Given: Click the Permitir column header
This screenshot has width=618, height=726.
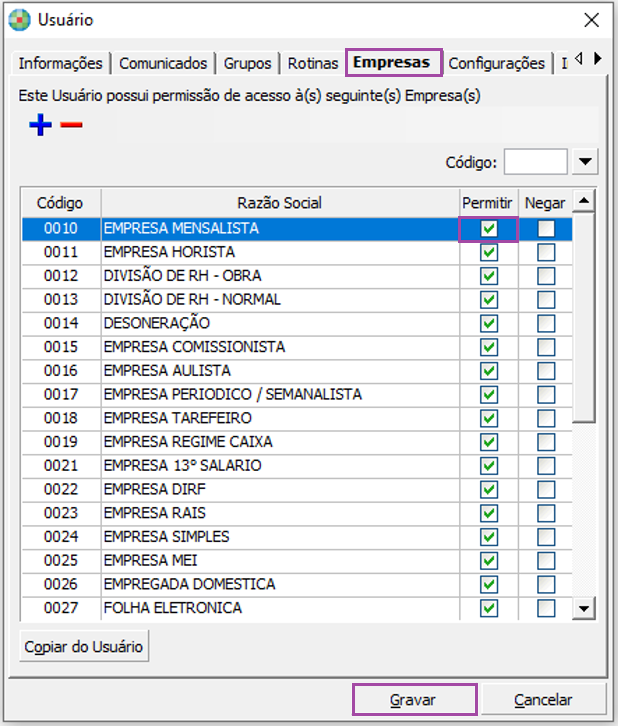Looking at the screenshot, I should point(488,203).
